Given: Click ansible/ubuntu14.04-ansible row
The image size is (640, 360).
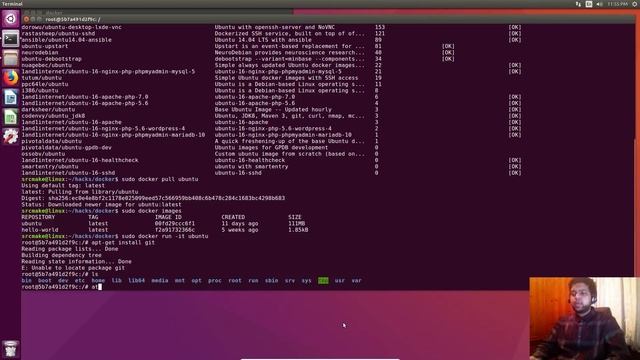Looking at the screenshot, I should [271, 40].
